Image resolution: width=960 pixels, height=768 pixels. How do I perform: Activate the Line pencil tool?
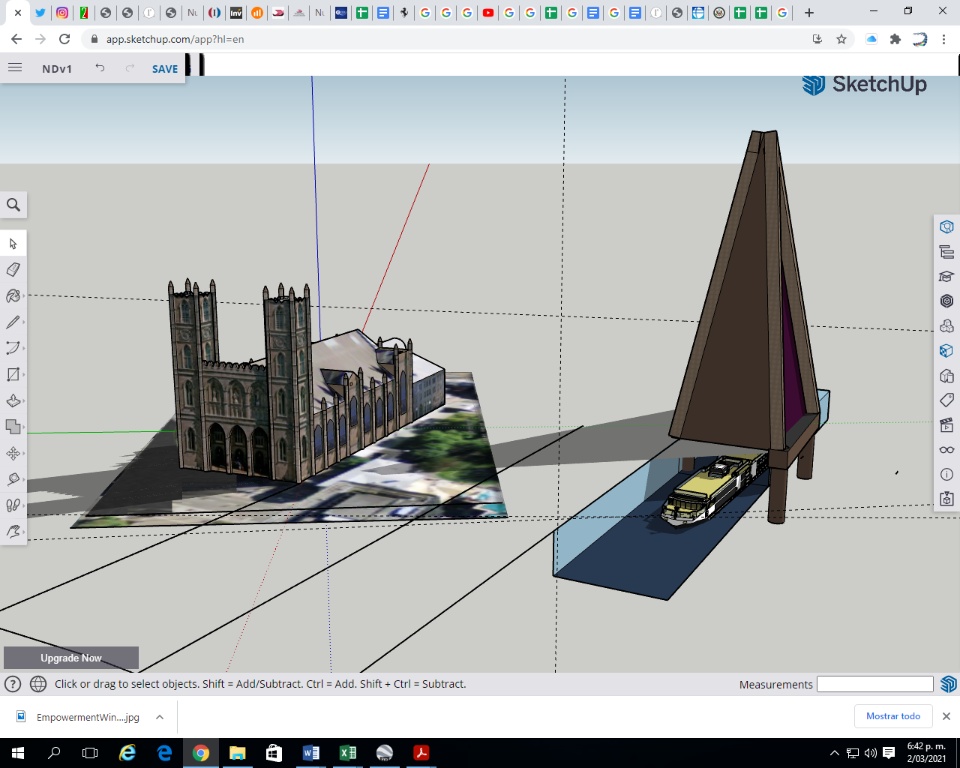(x=13, y=322)
